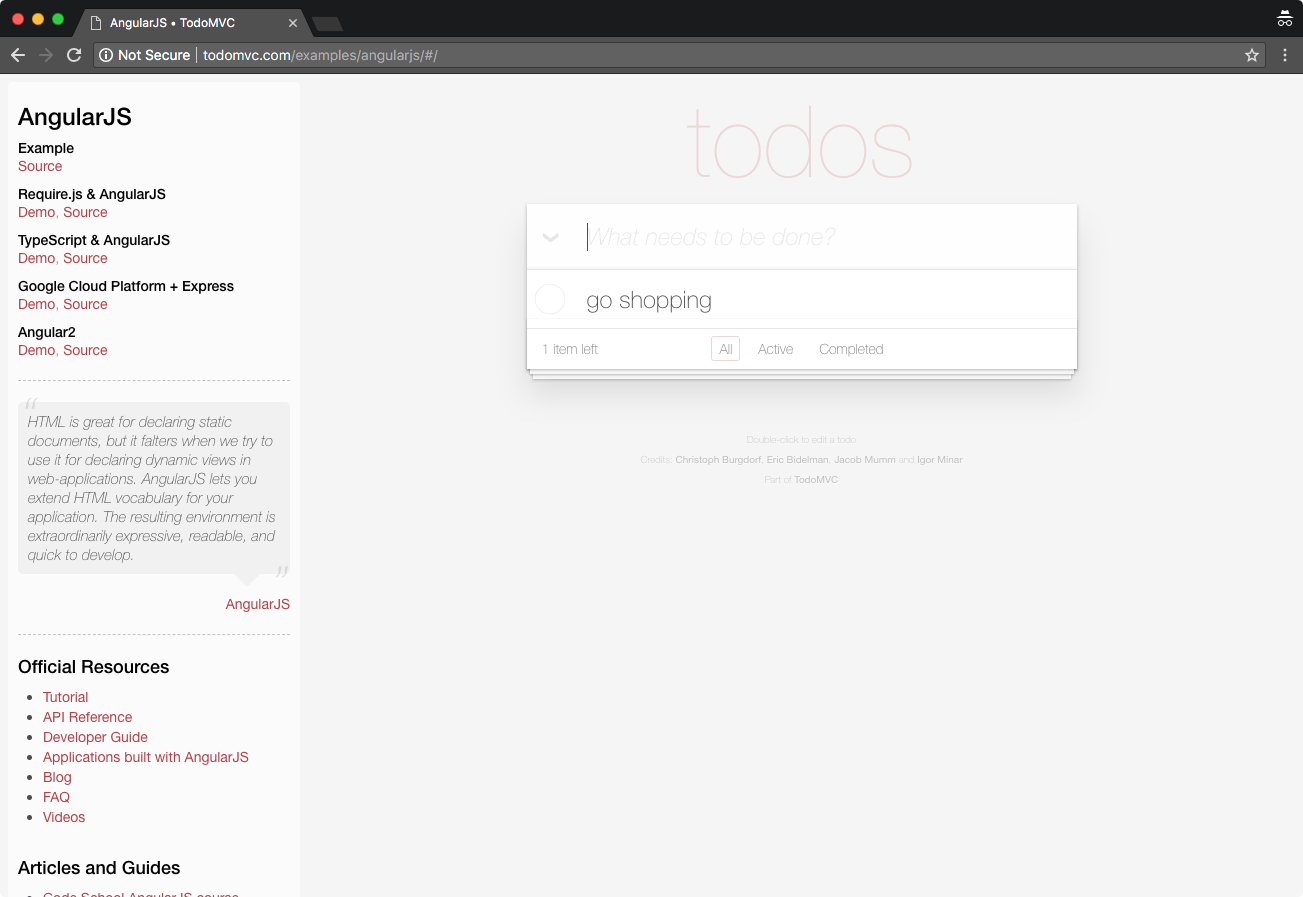Click the '1 item left' counter text
The height and width of the screenshot is (897, 1303).
[x=570, y=349]
